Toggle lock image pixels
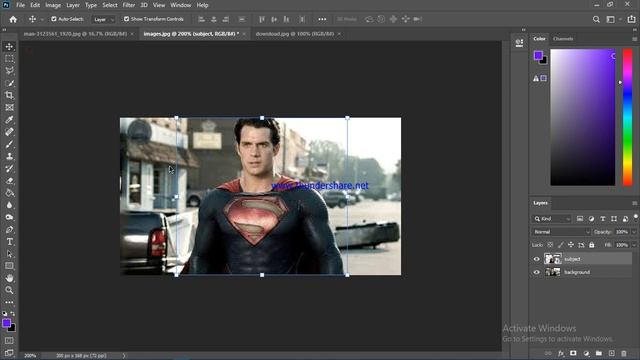 coord(560,245)
